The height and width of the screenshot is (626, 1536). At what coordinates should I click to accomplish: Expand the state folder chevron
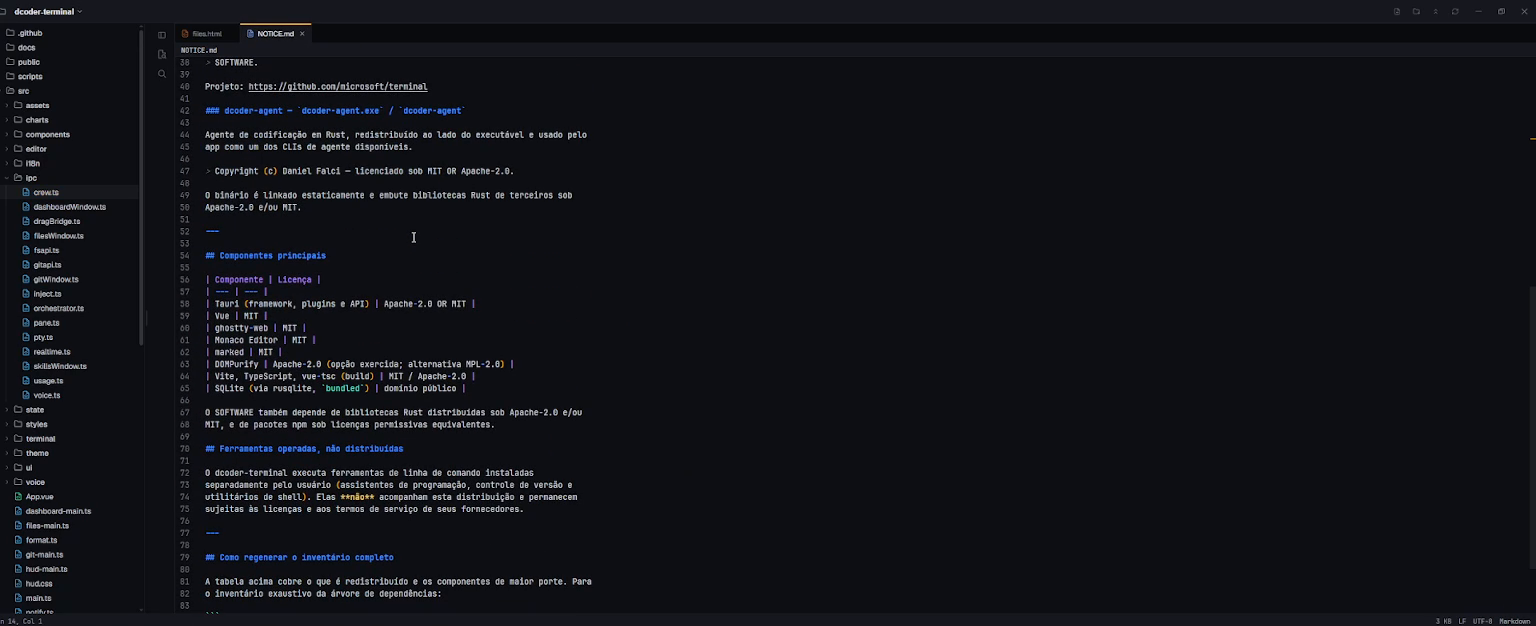[x=7, y=410]
